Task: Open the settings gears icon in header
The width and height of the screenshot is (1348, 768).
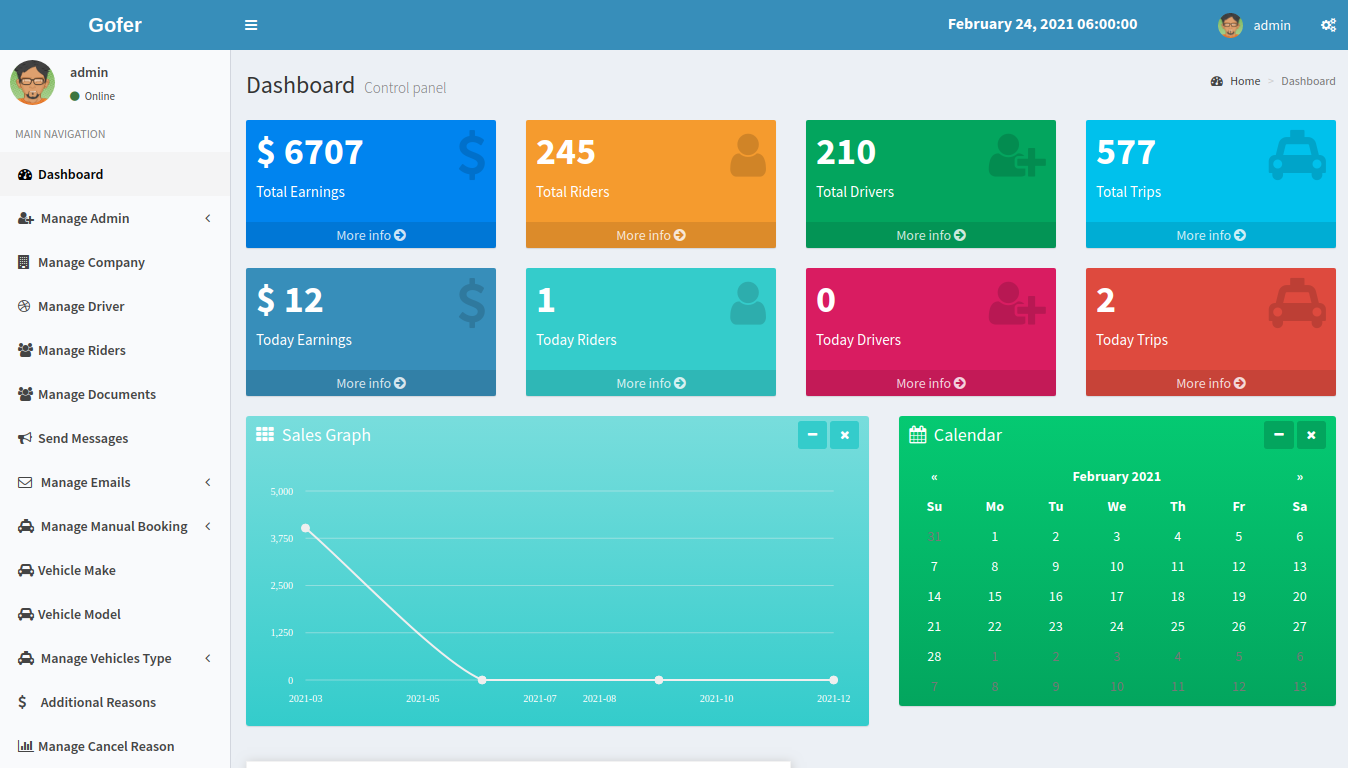Action: 1328,25
